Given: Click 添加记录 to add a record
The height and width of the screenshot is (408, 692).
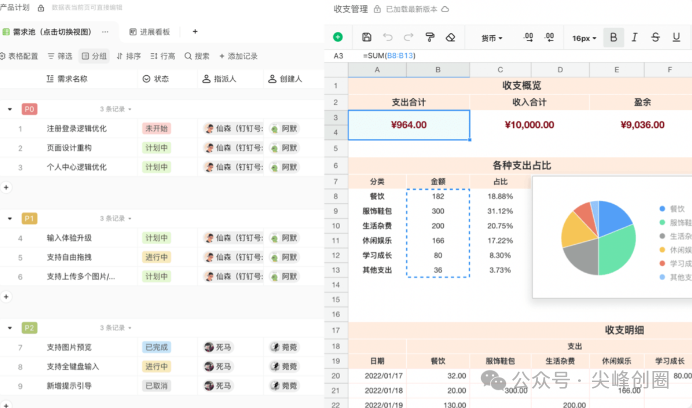Looking at the screenshot, I should click(x=238, y=56).
